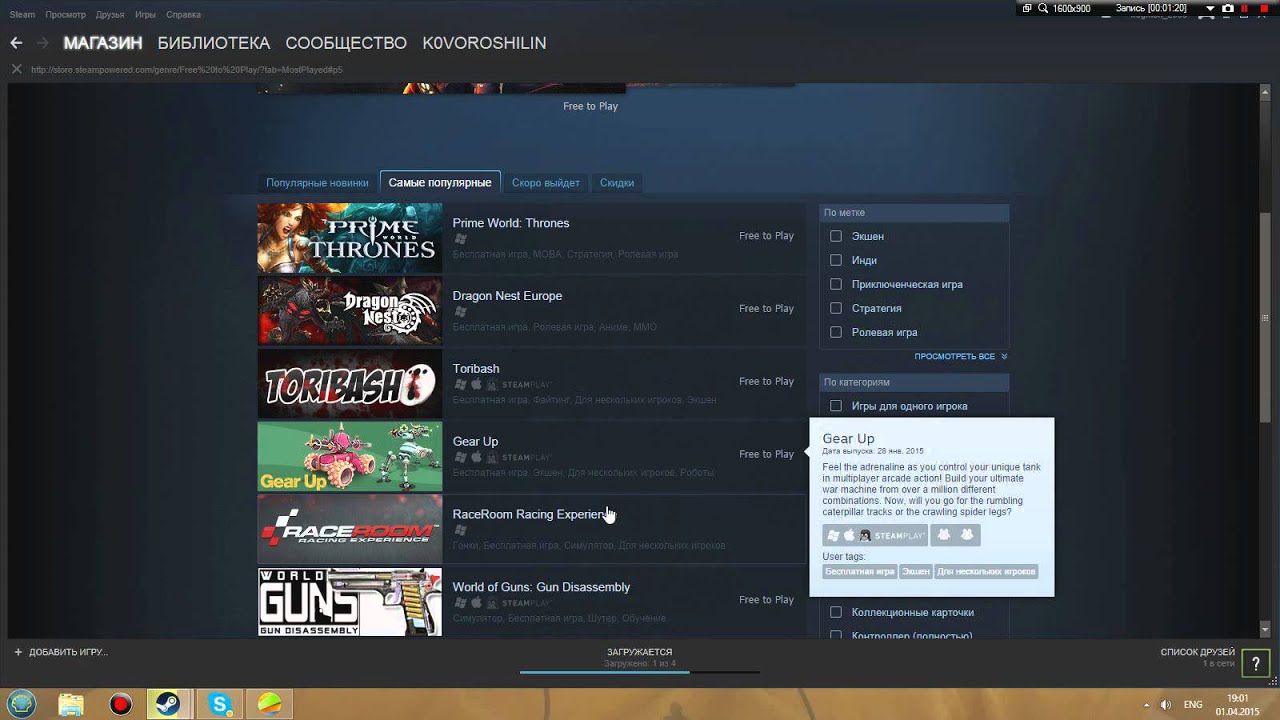
Task: Open the friends list
Action: [1197, 652]
